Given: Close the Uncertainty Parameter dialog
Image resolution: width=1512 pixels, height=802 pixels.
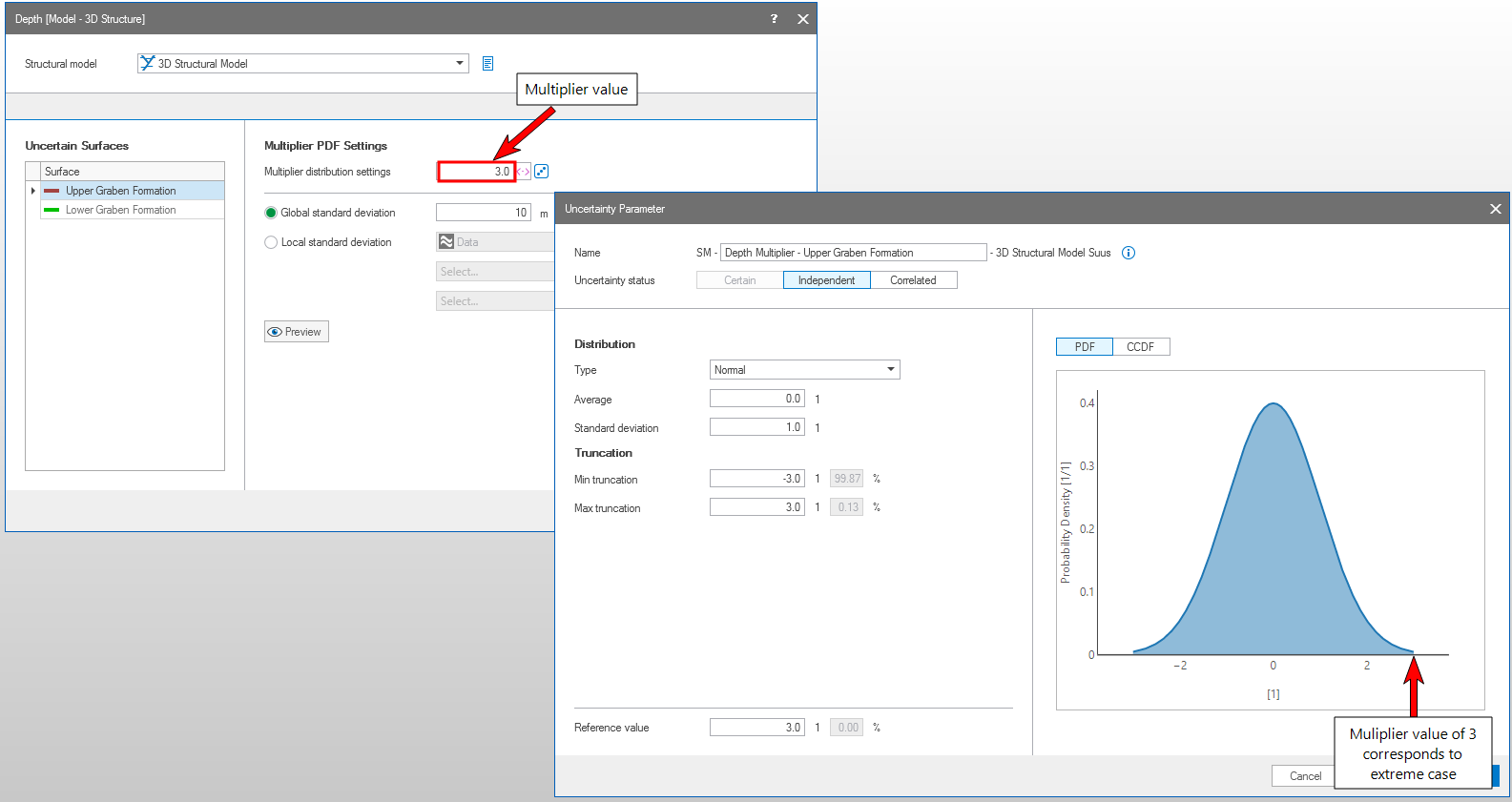Looking at the screenshot, I should (1495, 209).
